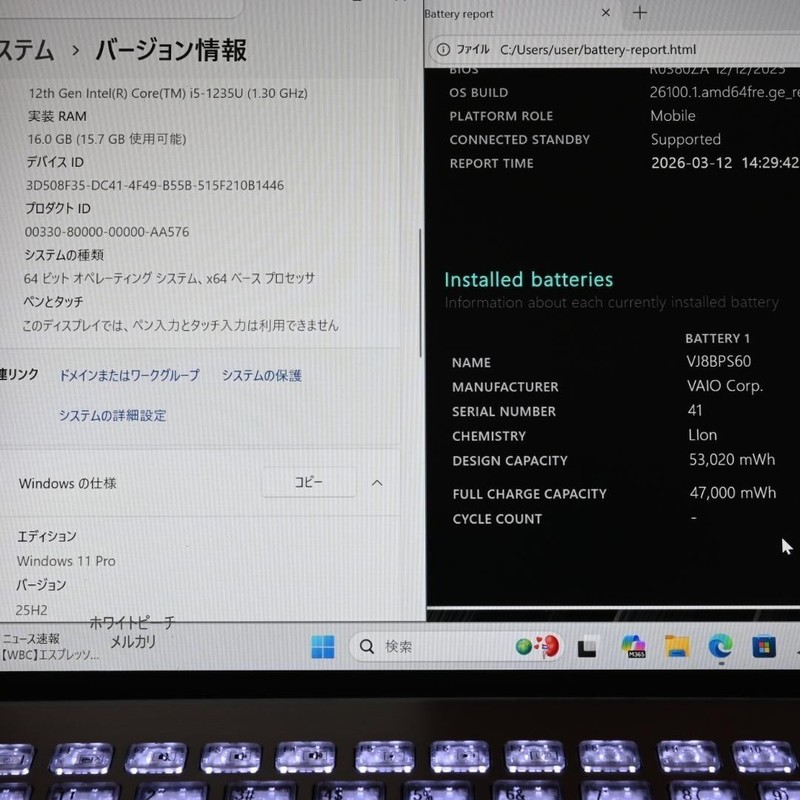The image size is (800, 800).
Task: Open File Explorer from the taskbar
Action: pyautogui.click(x=677, y=646)
